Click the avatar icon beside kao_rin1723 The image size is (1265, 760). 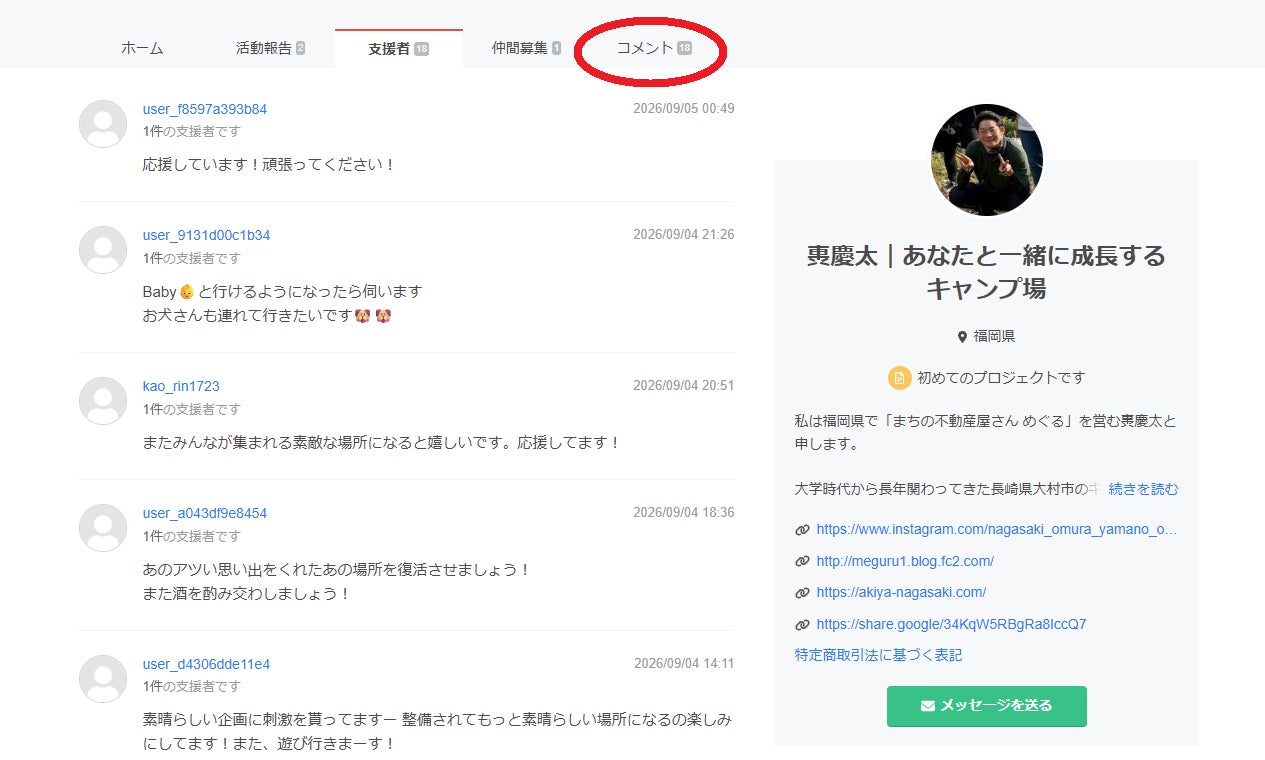[103, 401]
